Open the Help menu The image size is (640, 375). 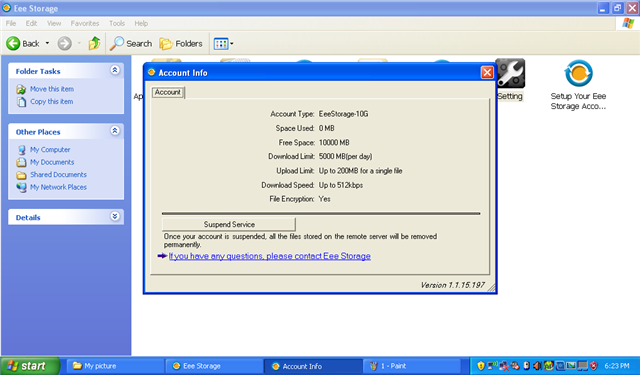[141, 23]
